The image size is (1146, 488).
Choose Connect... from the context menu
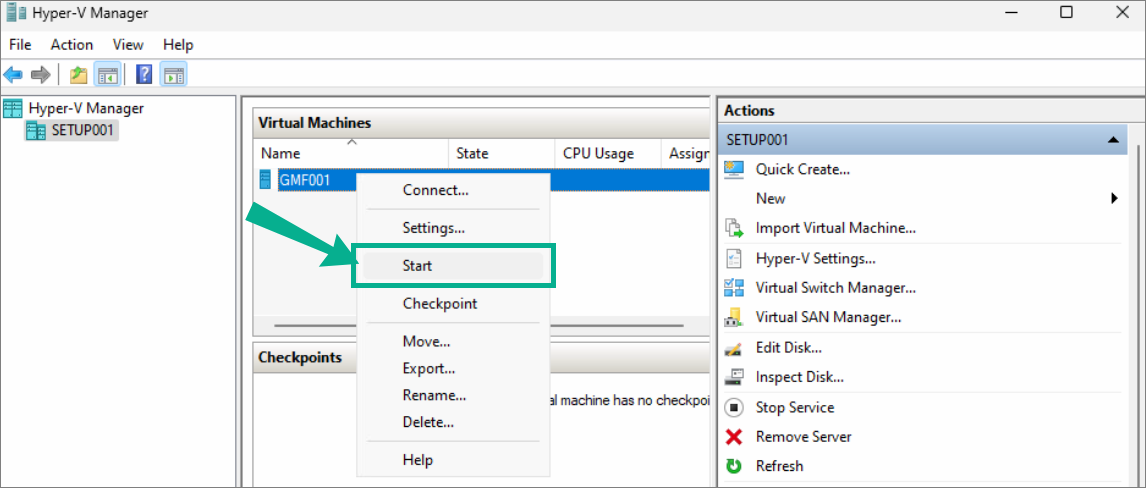[x=452, y=190]
